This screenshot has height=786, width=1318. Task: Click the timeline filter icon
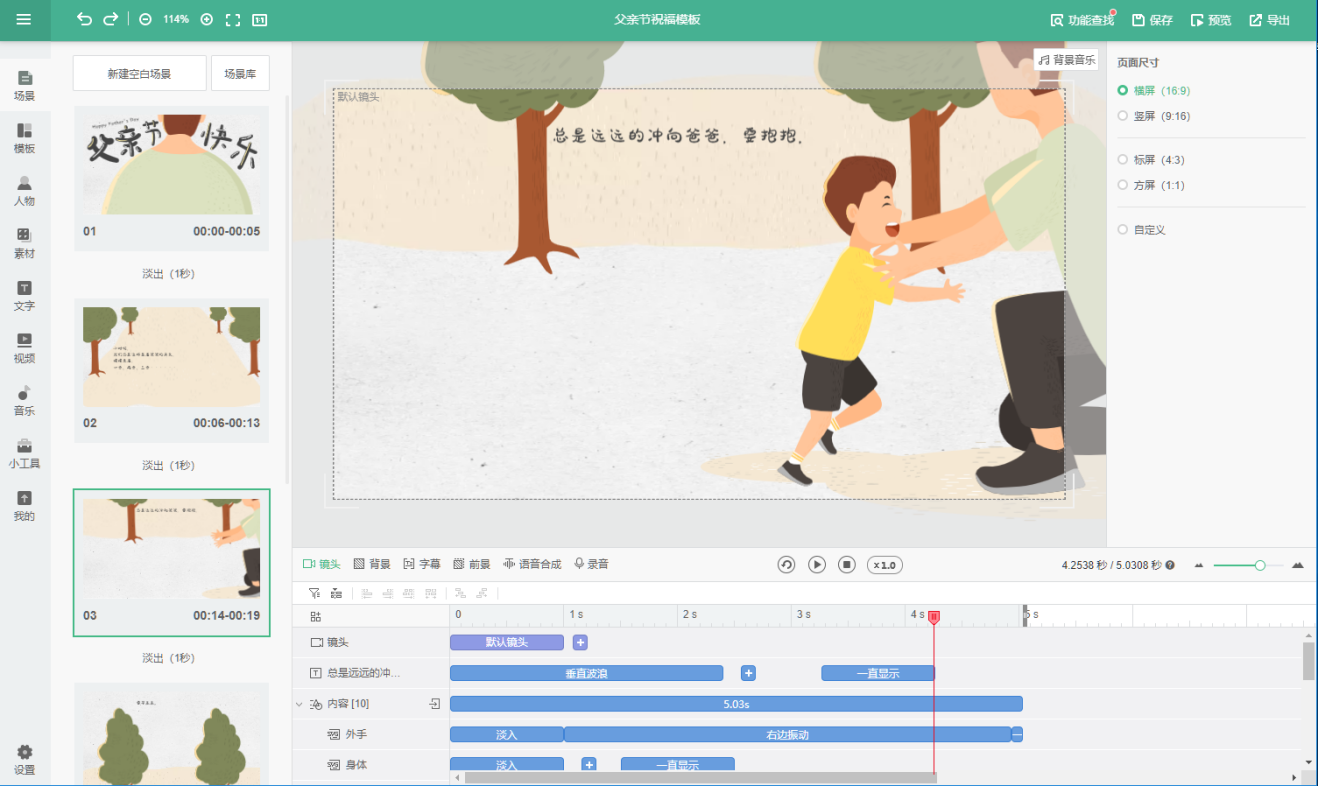coord(314,593)
